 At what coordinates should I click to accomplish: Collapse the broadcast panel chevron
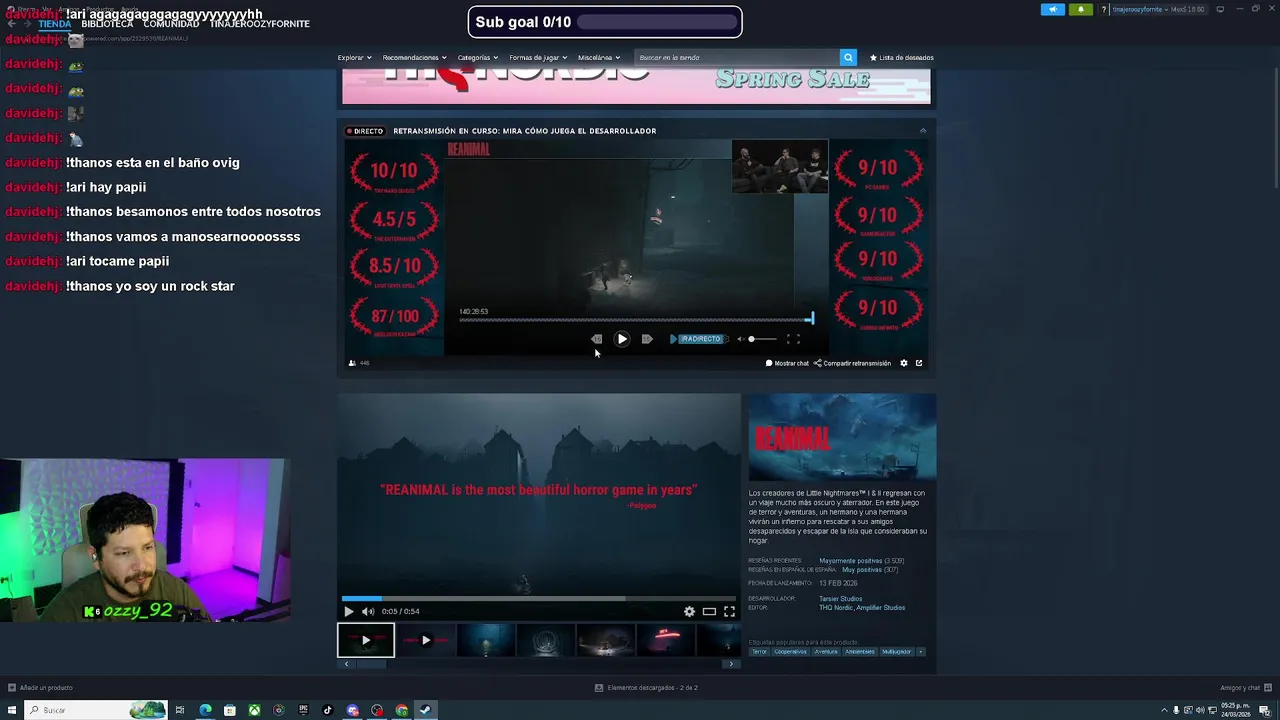coord(923,130)
